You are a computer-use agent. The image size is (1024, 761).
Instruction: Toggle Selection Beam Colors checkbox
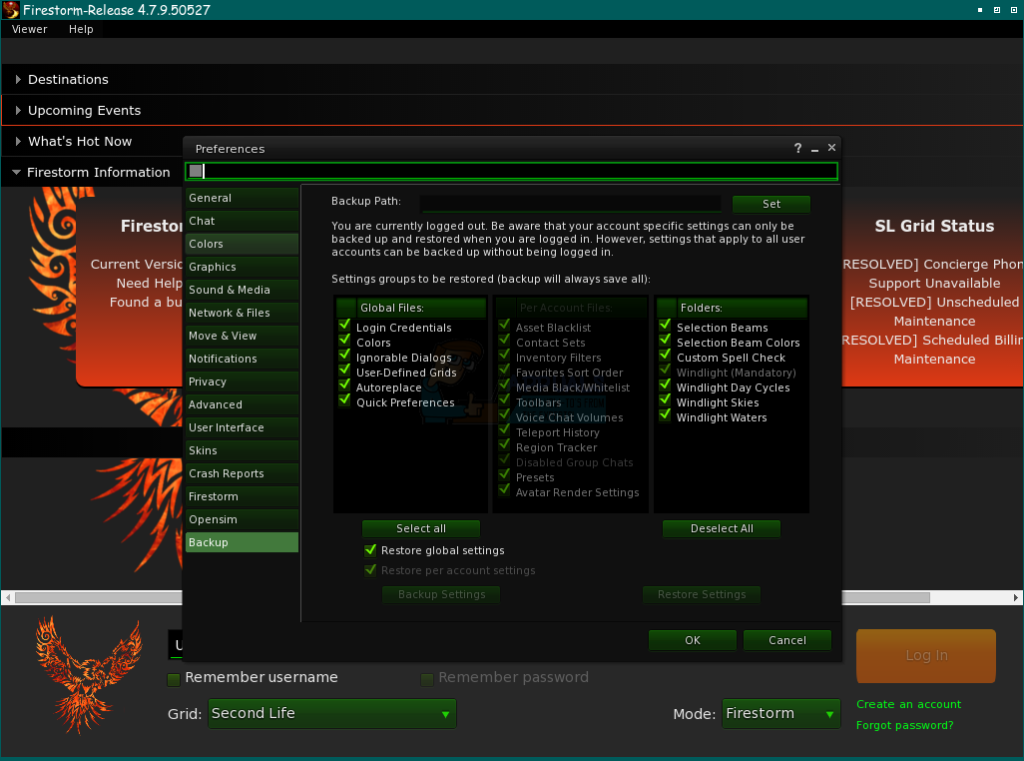click(x=665, y=340)
